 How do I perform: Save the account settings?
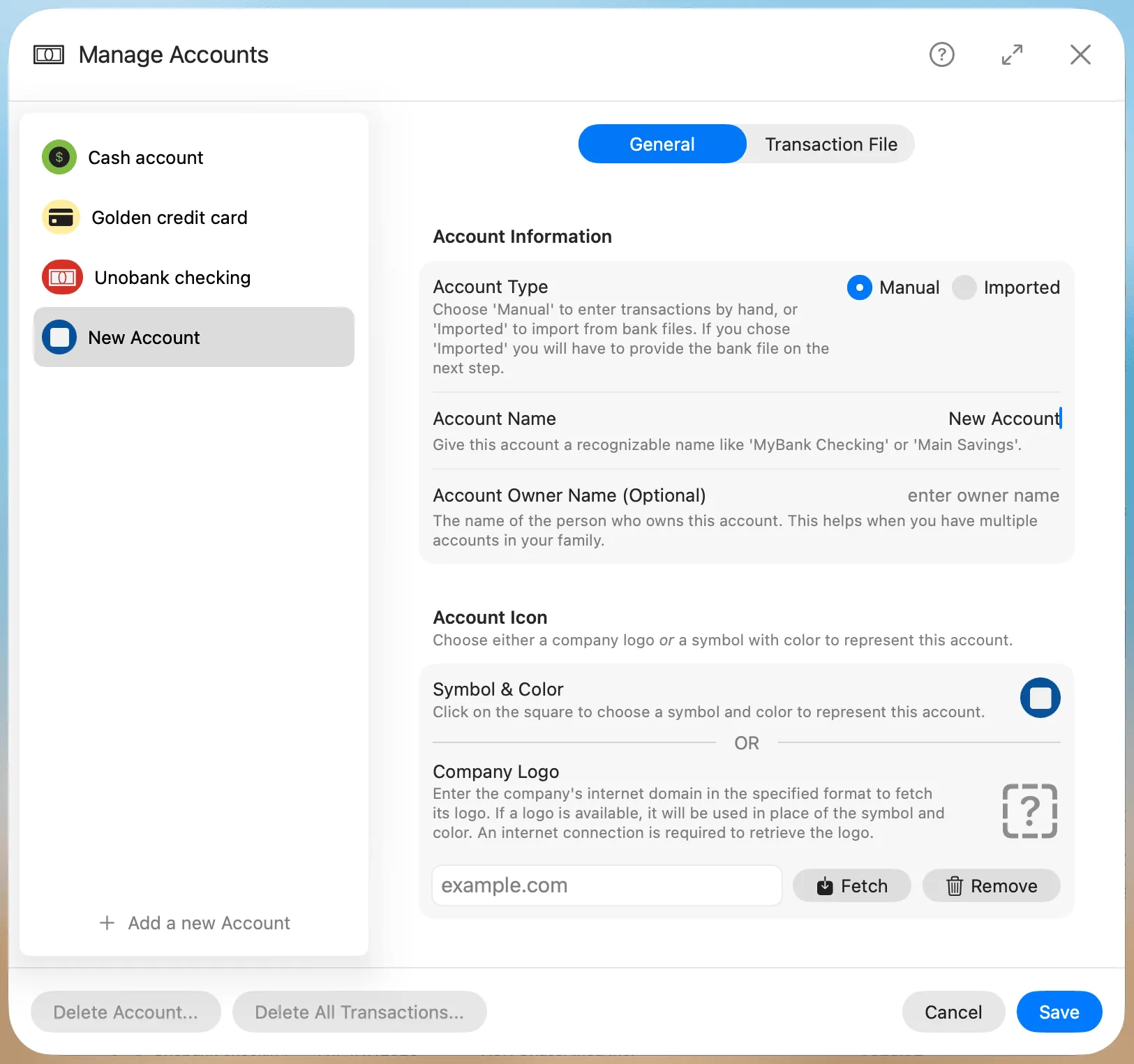1059,1012
